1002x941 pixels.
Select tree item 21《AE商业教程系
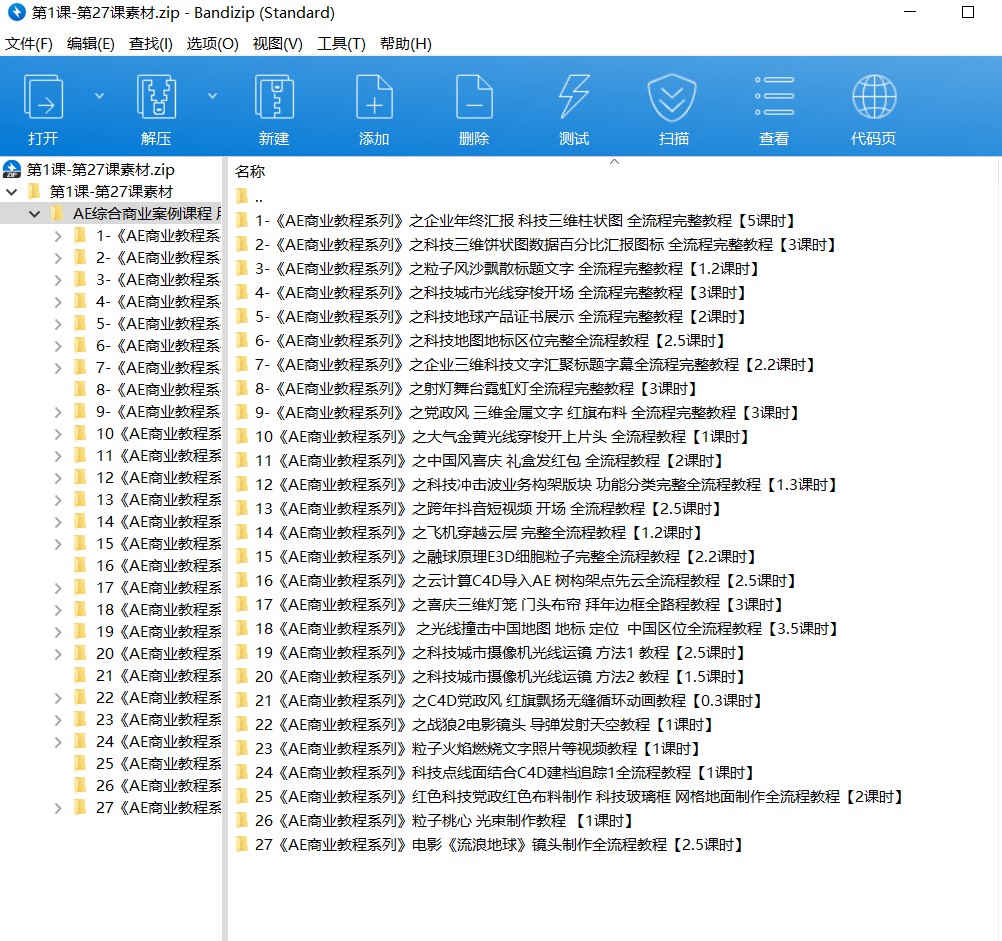tap(158, 676)
